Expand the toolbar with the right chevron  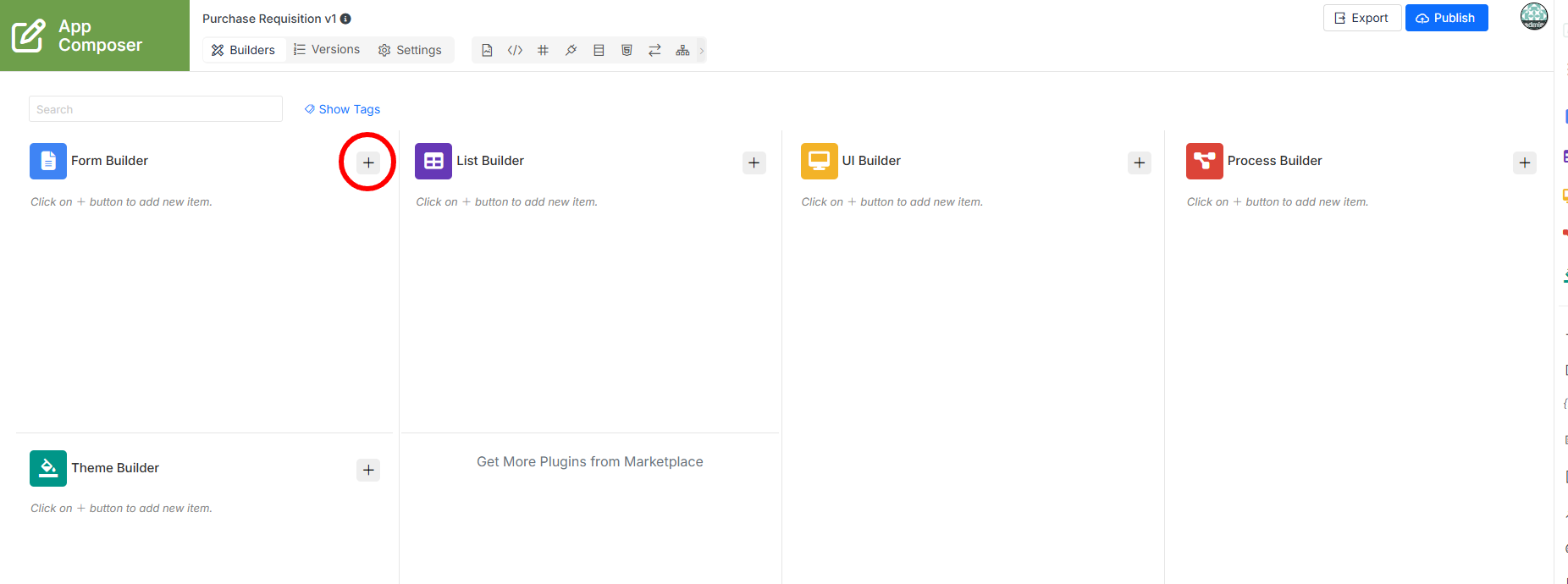701,51
